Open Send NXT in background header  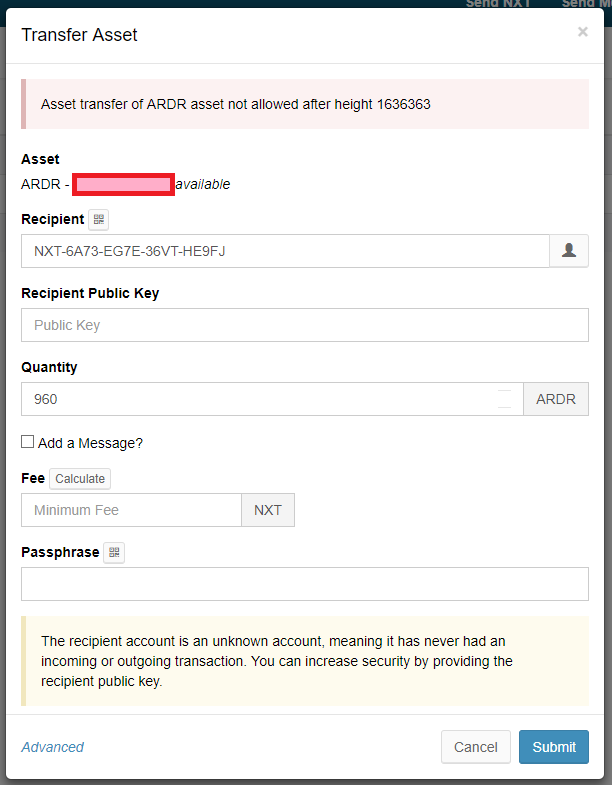498,4
